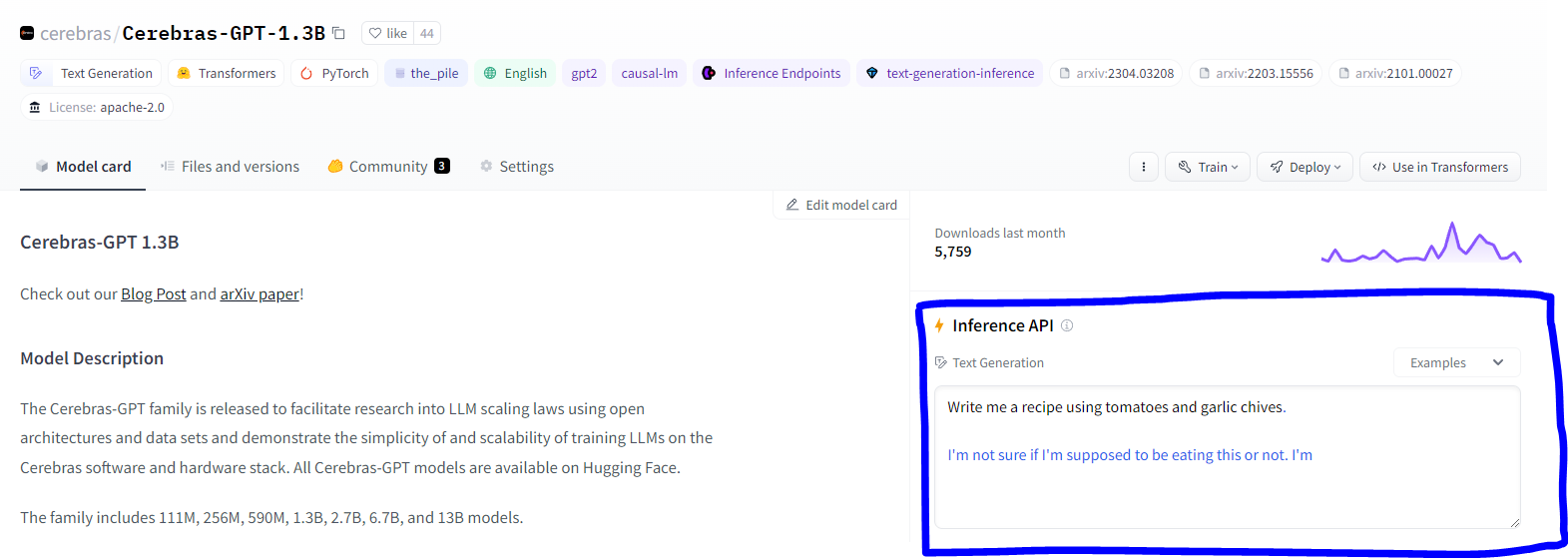1568x558 pixels.
Task: Open the Blog Post link
Action: [x=154, y=293]
